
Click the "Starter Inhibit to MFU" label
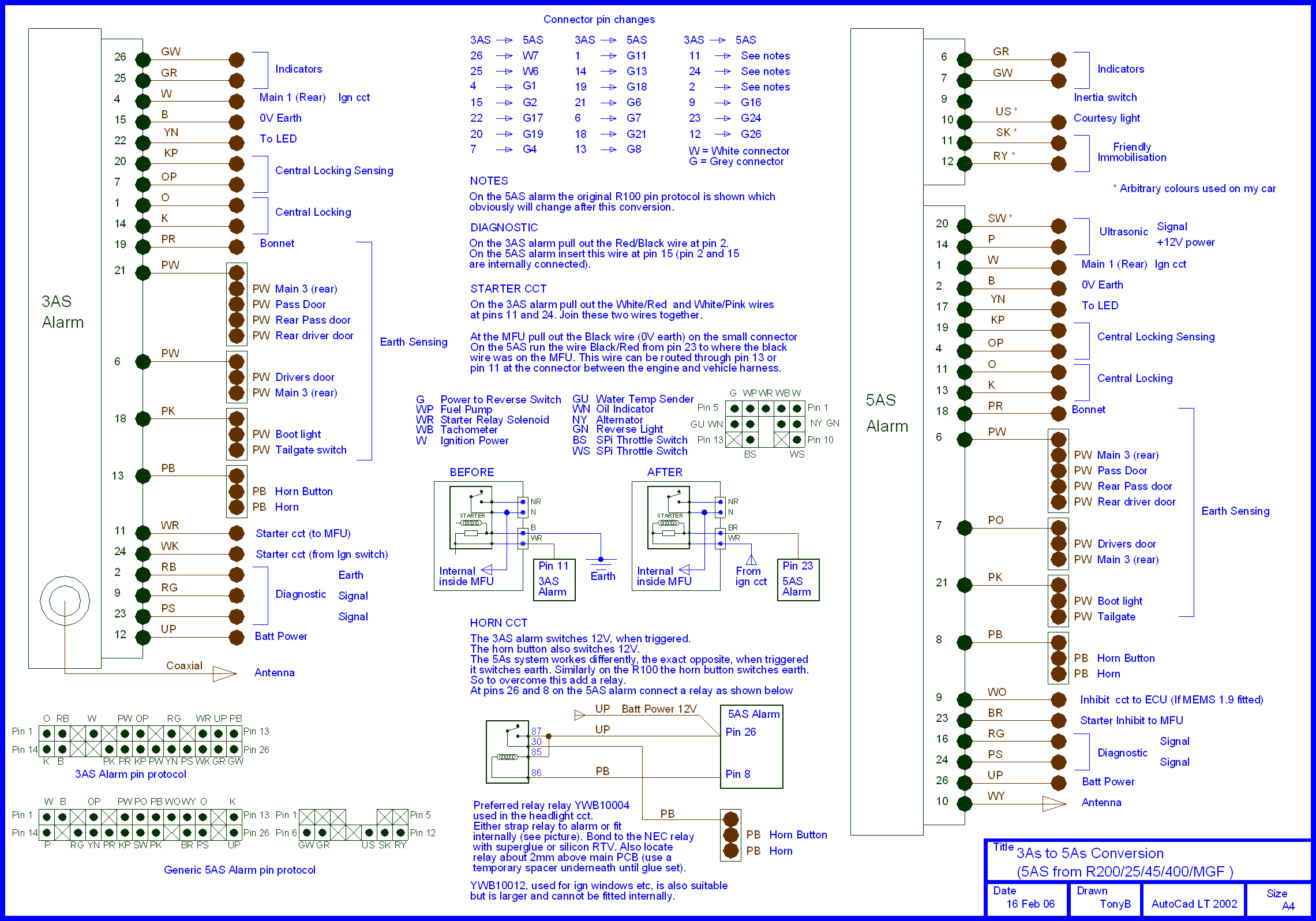click(x=1131, y=720)
